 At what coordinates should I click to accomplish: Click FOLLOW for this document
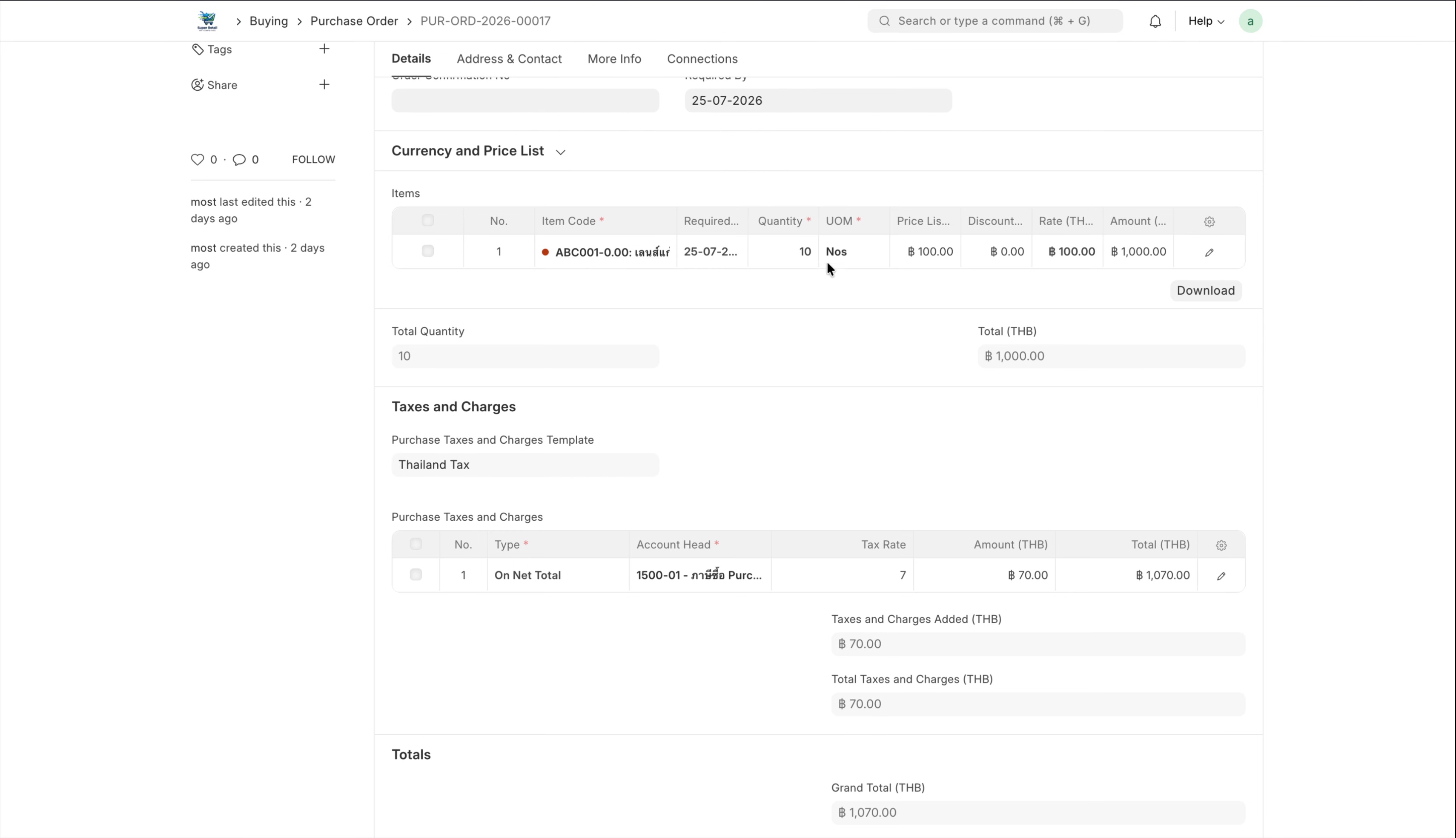(313, 159)
